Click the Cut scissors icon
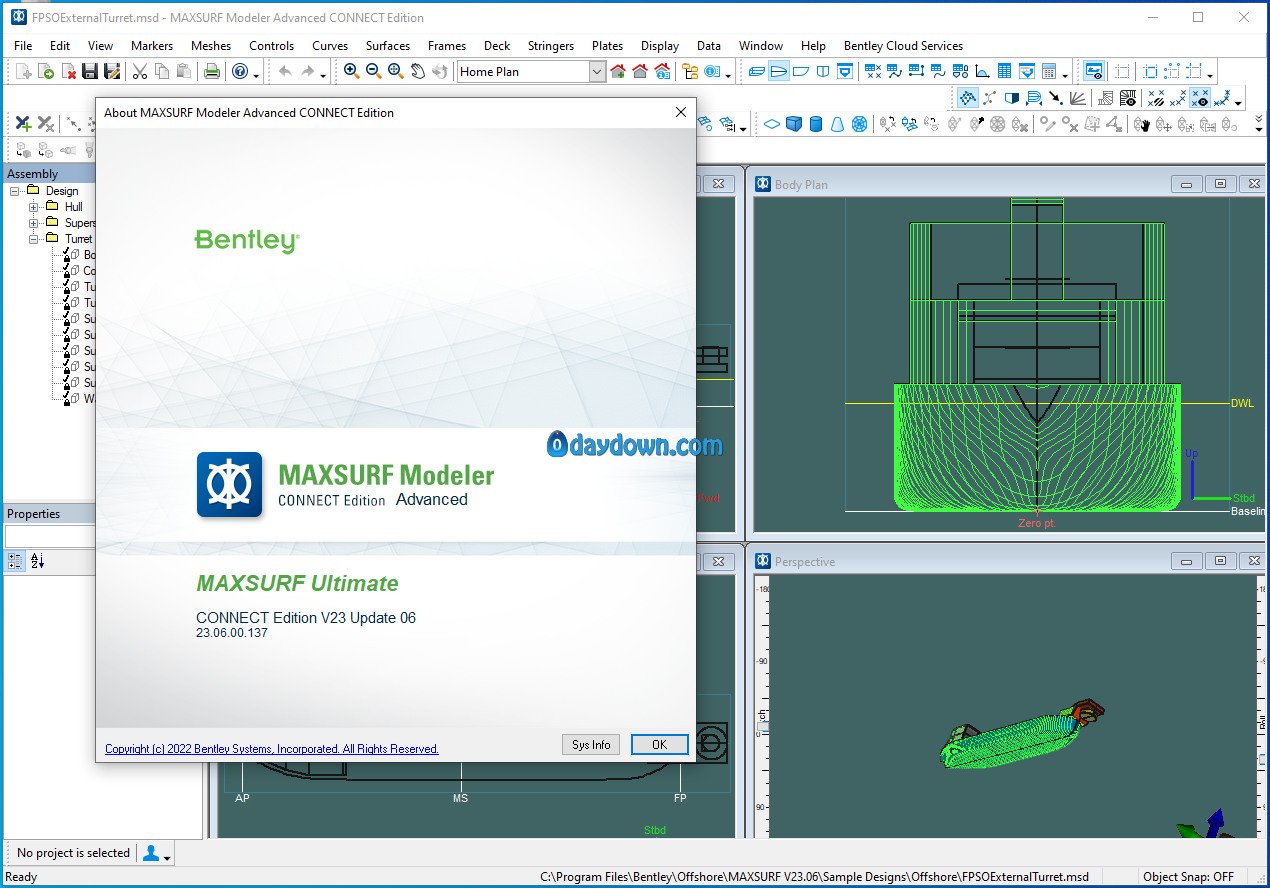 click(139, 71)
